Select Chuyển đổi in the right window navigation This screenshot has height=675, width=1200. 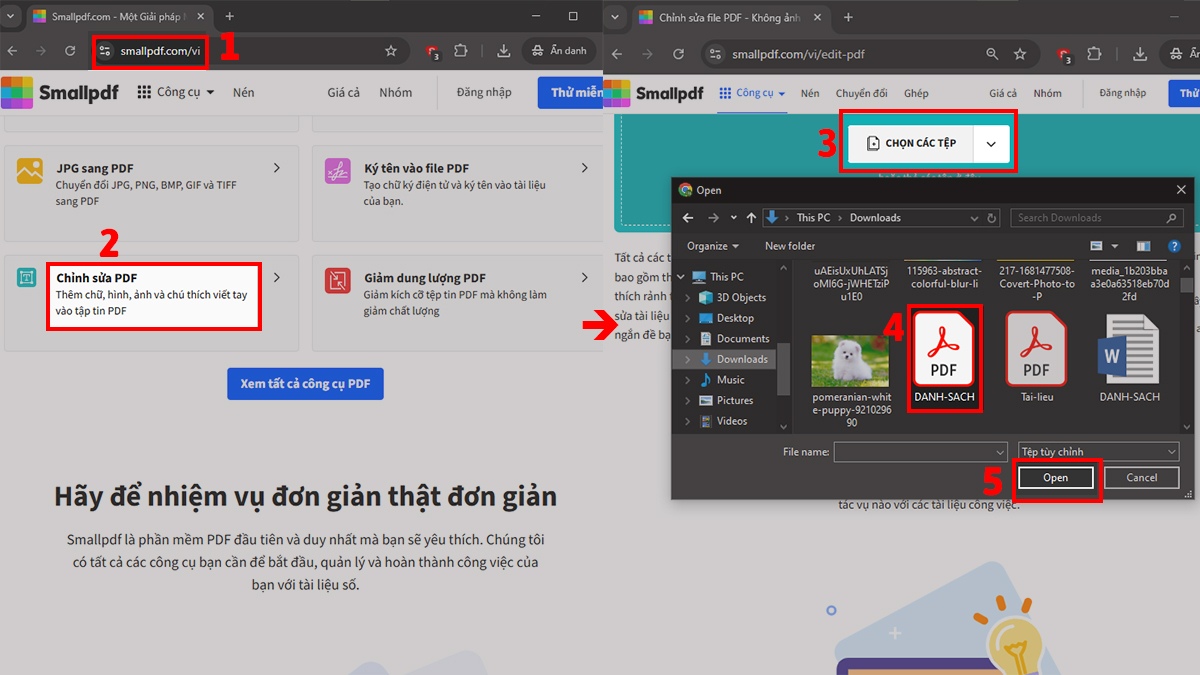(861, 93)
